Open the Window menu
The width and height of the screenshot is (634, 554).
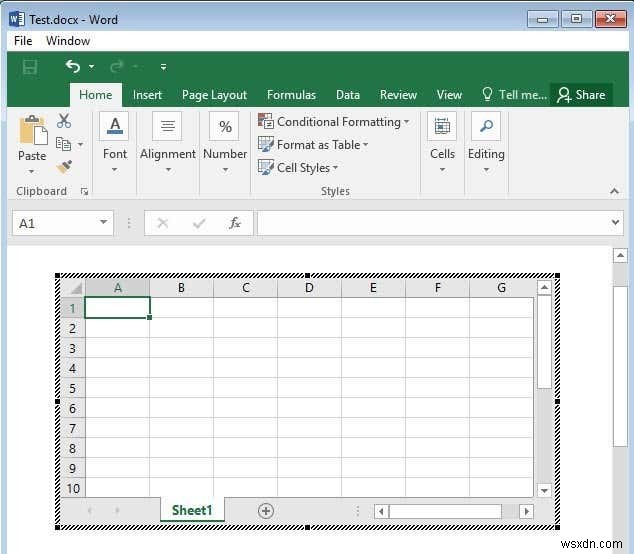(68, 41)
